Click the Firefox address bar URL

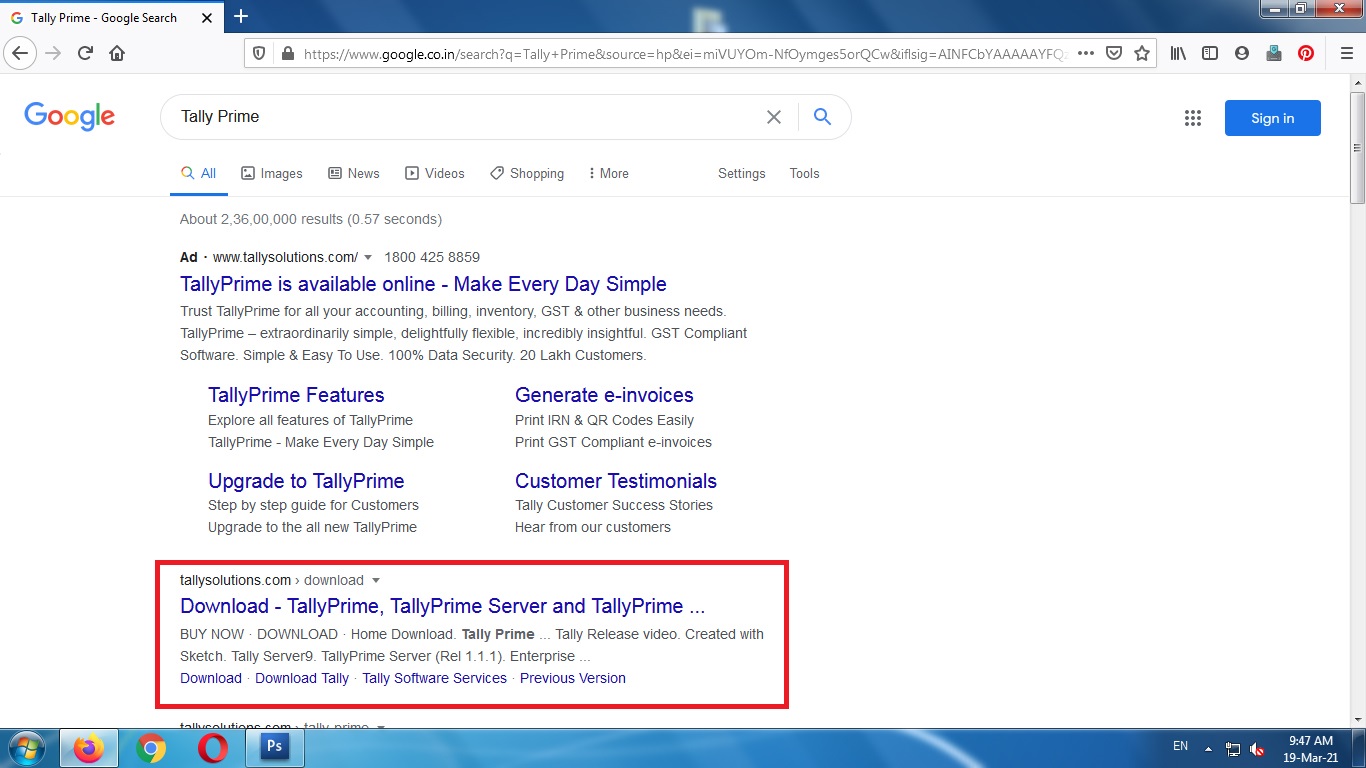click(685, 54)
